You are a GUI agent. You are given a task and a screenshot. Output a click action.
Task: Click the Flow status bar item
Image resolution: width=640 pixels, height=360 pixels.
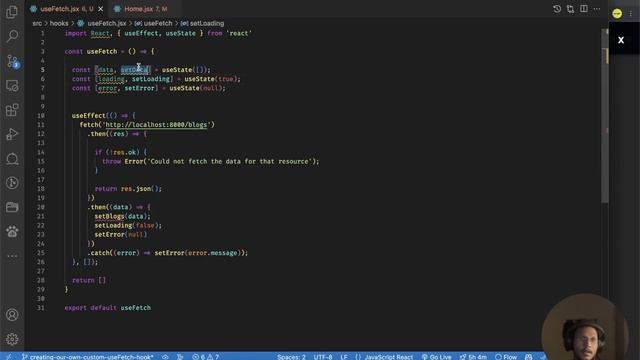tap(506, 357)
